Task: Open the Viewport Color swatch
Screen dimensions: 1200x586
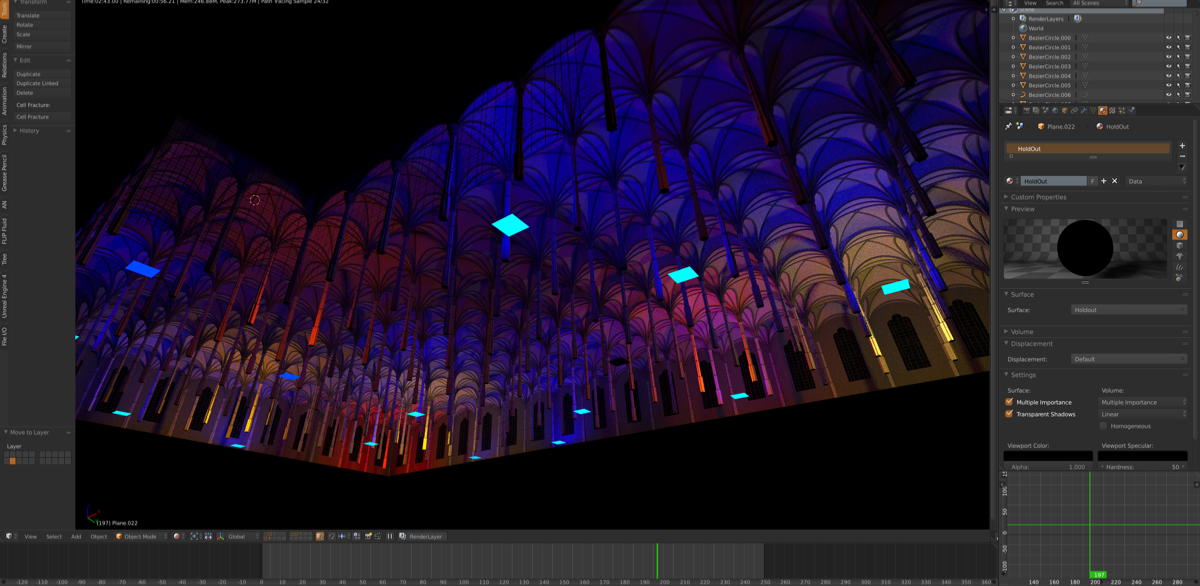Action: click(1048, 456)
